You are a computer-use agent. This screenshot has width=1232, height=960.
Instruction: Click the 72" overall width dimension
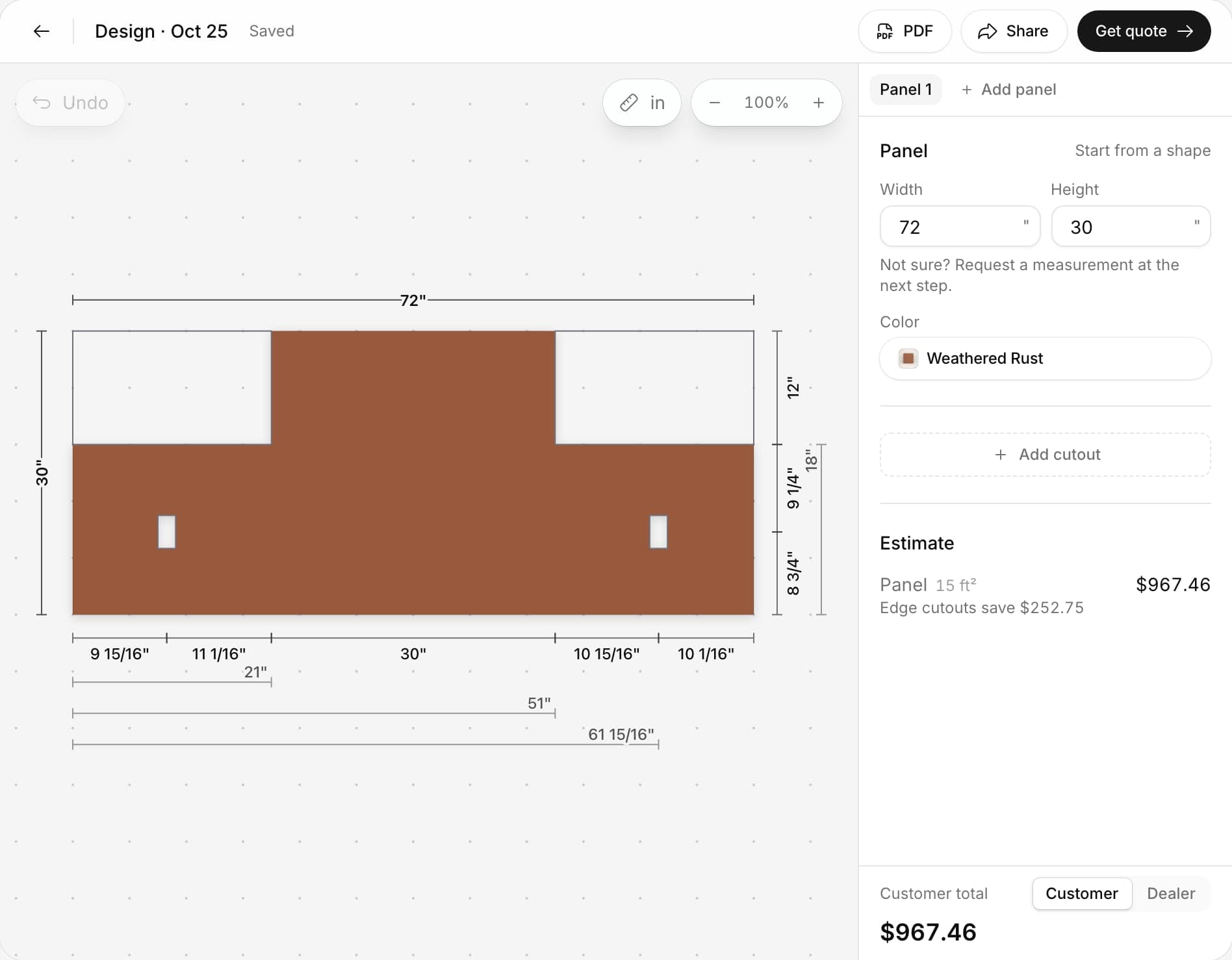[x=413, y=300]
